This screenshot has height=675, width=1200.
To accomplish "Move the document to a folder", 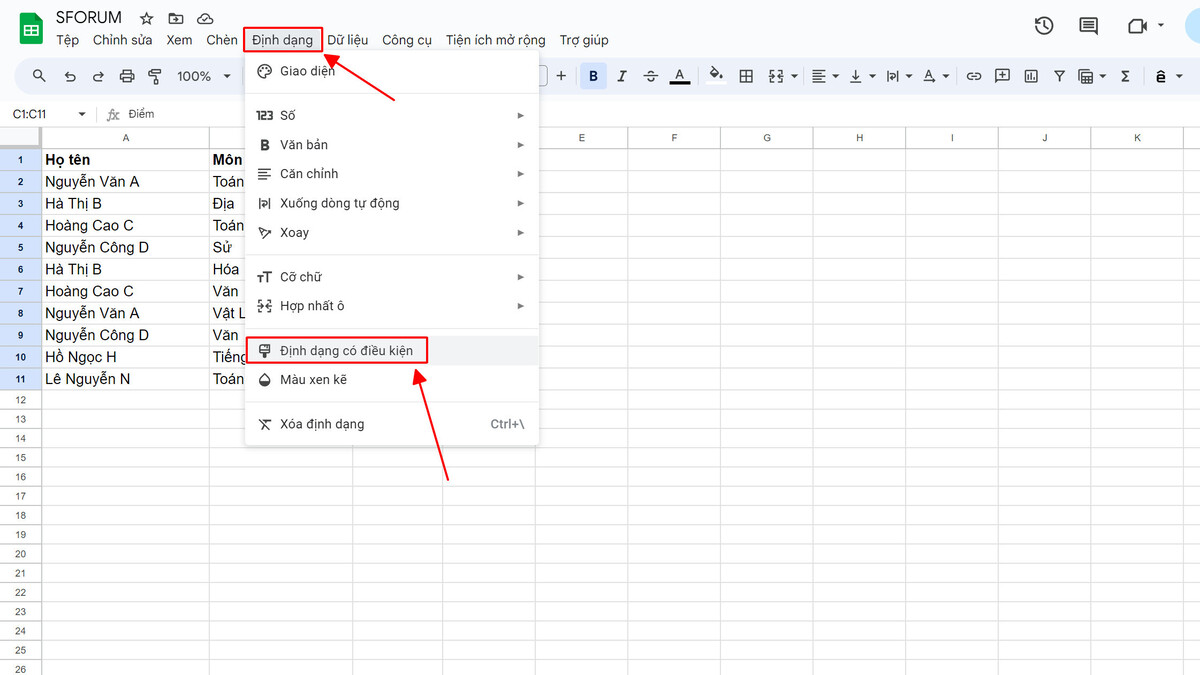I will pos(176,19).
